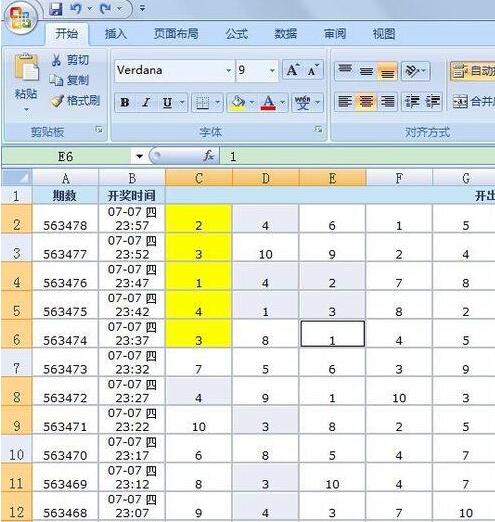Viewport: 495px width, 522px height.
Task: Decrease indent icon
Action: pos(412,101)
